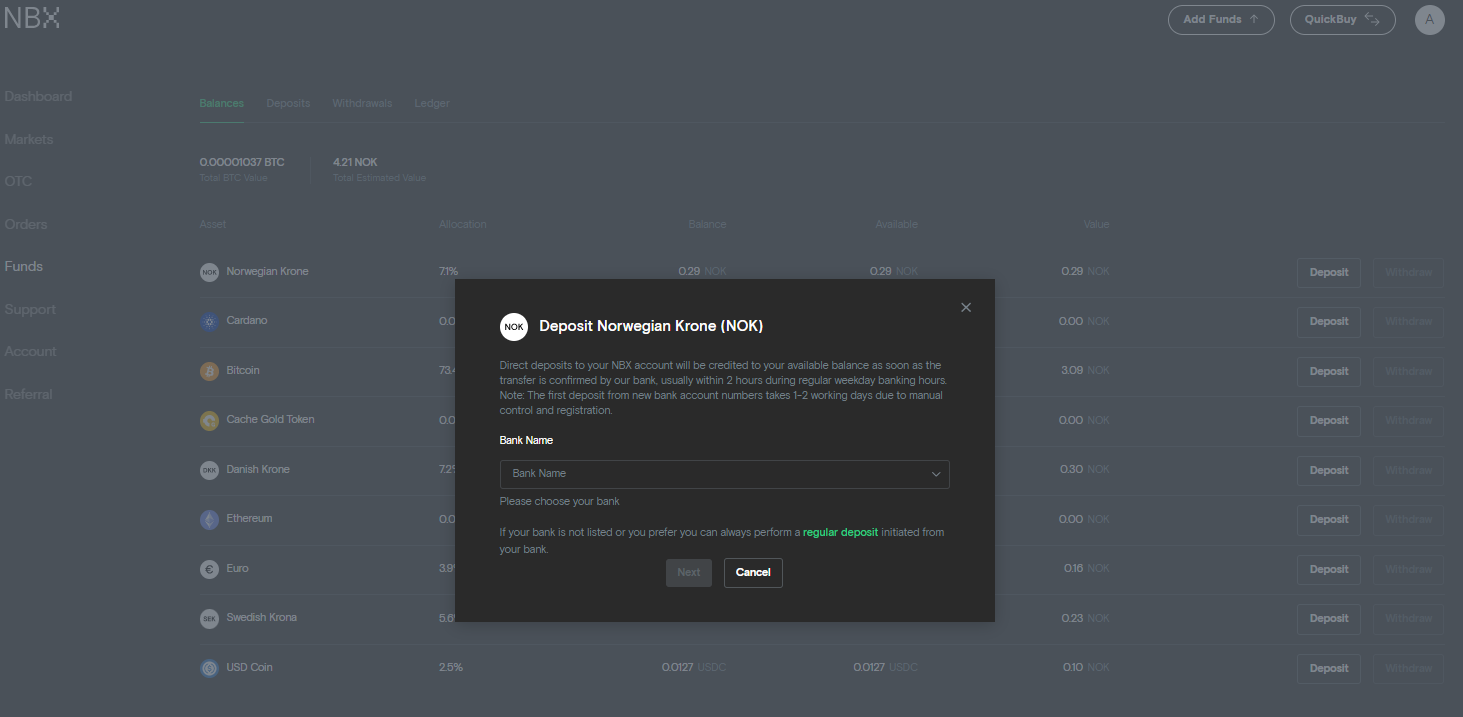This screenshot has width=1463, height=717.
Task: Click Withdraw for Euro row
Action: [x=1408, y=569]
